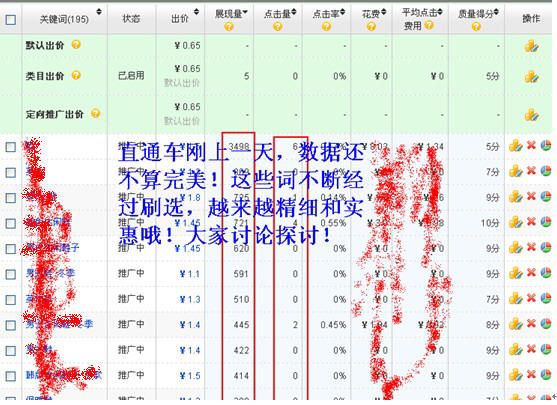Click the ¥1.5 bid on 414 impressions row
The height and width of the screenshot is (405, 557).
click(190, 376)
